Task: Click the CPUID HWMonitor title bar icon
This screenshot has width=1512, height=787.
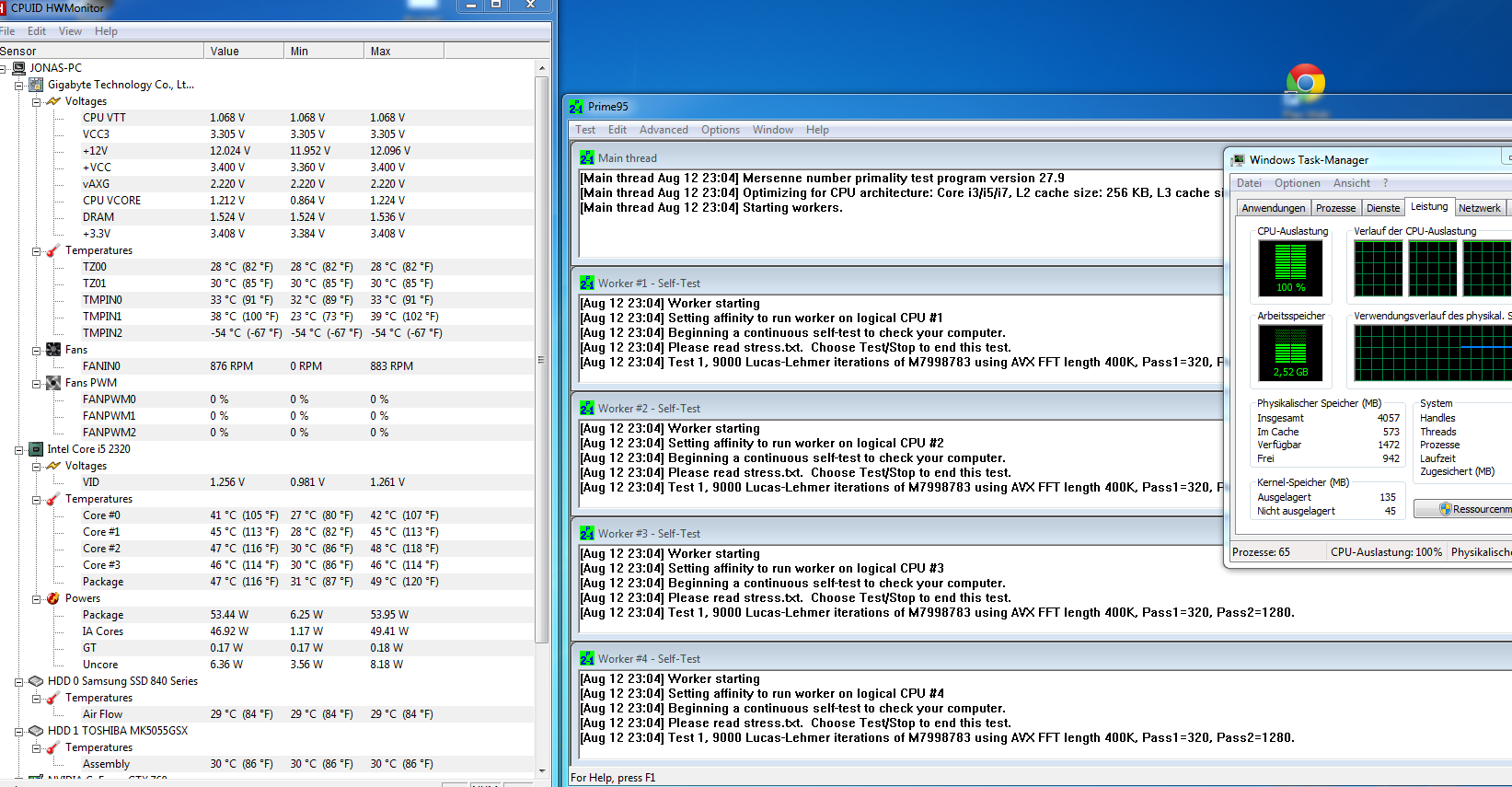Action: (x=3, y=7)
